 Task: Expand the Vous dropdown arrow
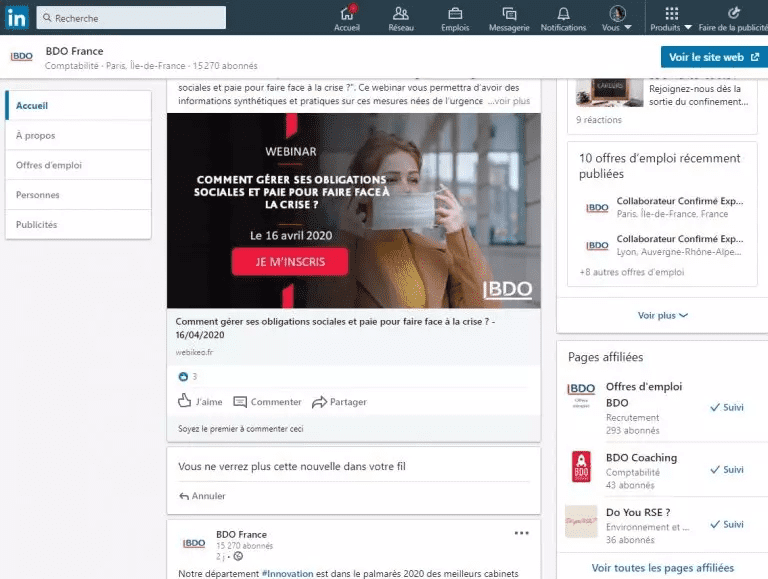click(628, 27)
